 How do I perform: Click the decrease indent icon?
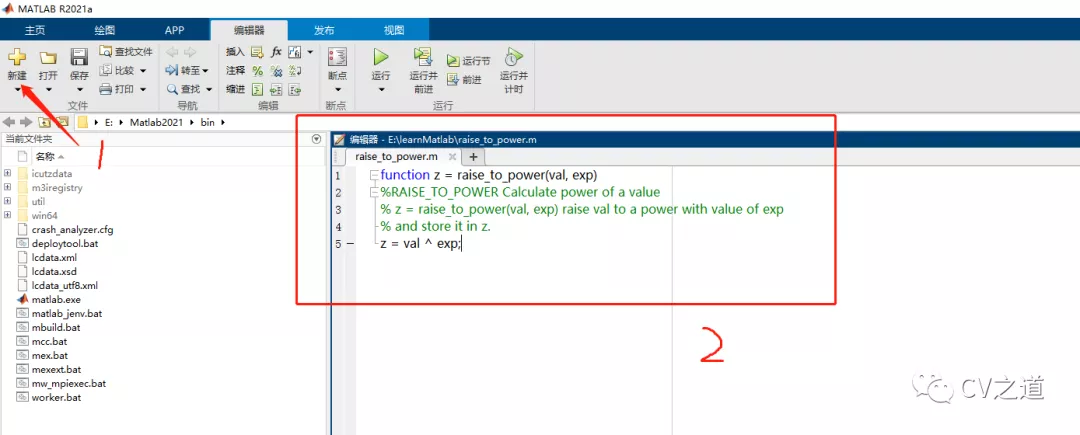tap(295, 89)
